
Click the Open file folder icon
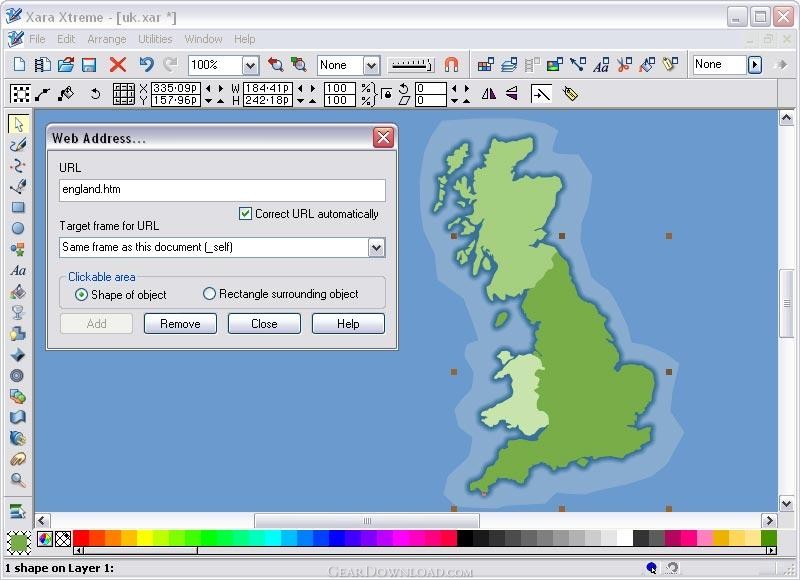tap(65, 64)
